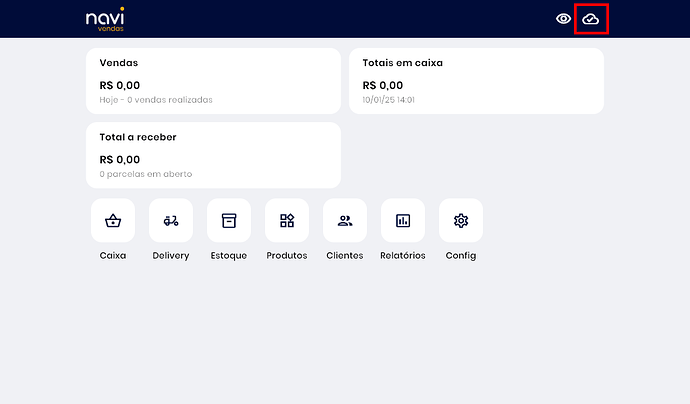690x404 pixels.
Task: Click 'Hoje - 0 vendas realizadas' text
Action: [156, 100]
